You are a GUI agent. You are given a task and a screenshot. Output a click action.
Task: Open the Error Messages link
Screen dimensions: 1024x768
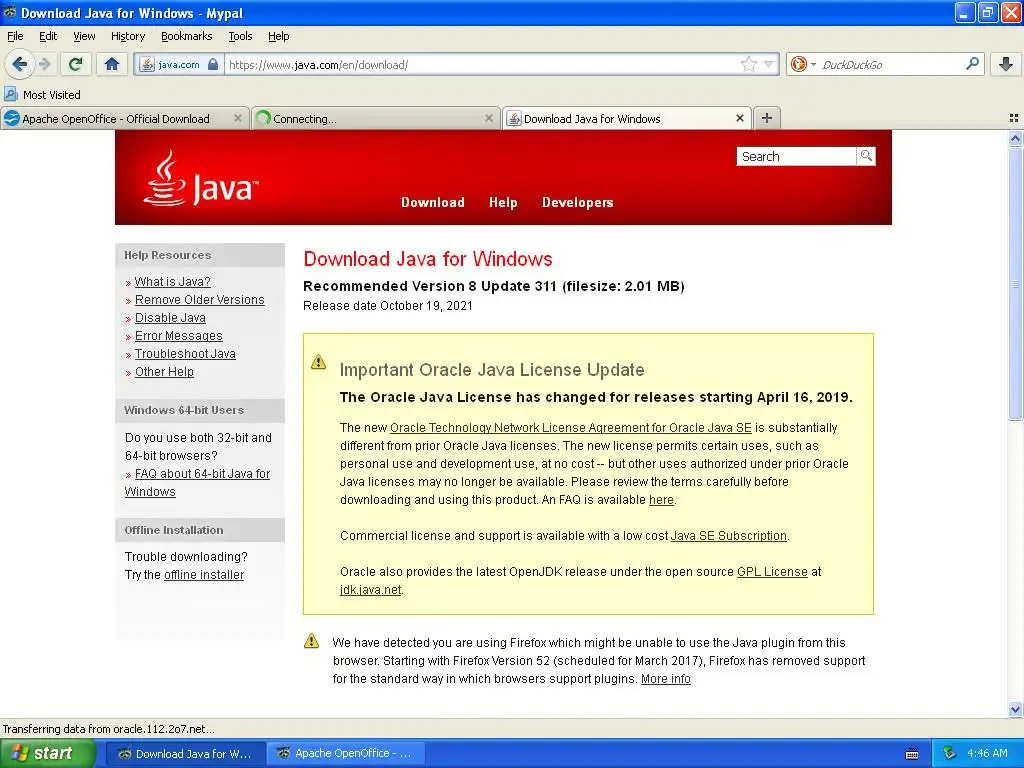click(178, 336)
